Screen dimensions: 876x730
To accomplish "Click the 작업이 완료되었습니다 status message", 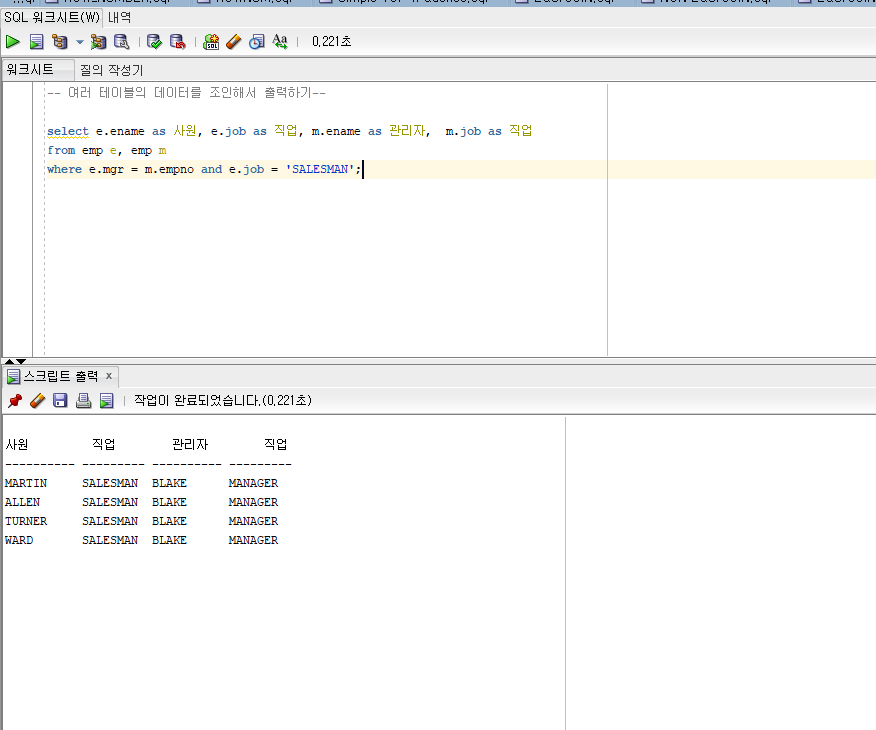I will click(x=223, y=400).
